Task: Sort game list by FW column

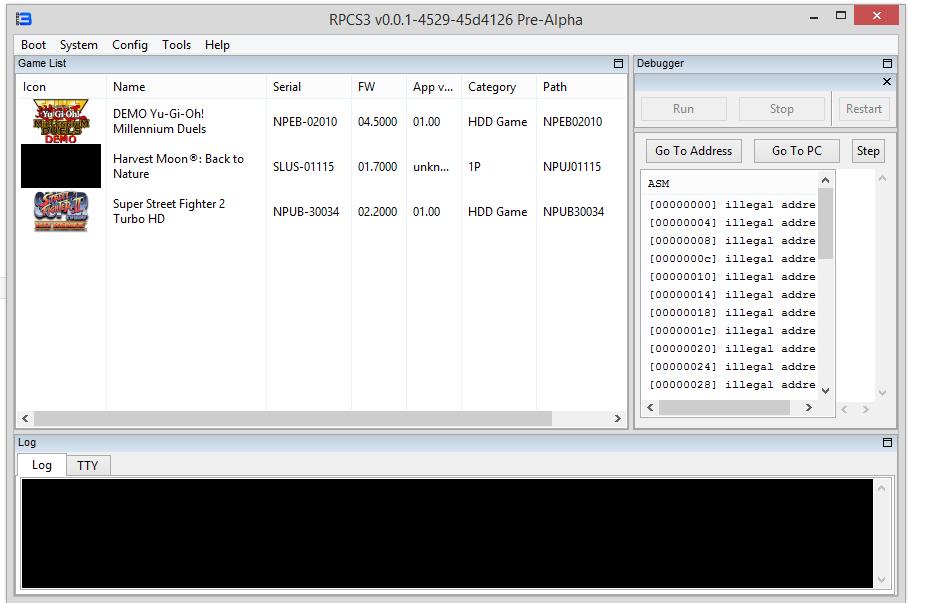Action: 379,87
